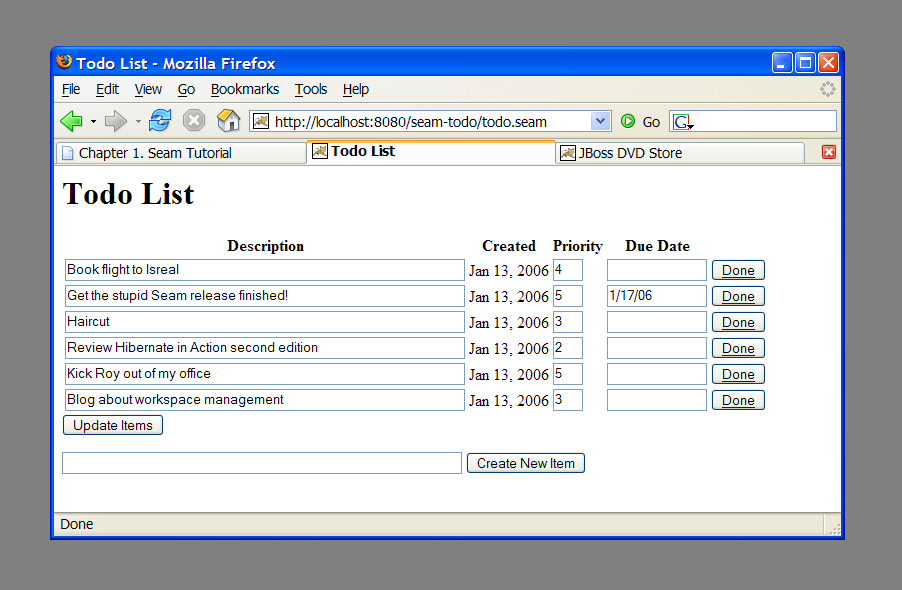Open the Back history dropdown arrow
Screen dimensions: 902x590
coord(93,122)
